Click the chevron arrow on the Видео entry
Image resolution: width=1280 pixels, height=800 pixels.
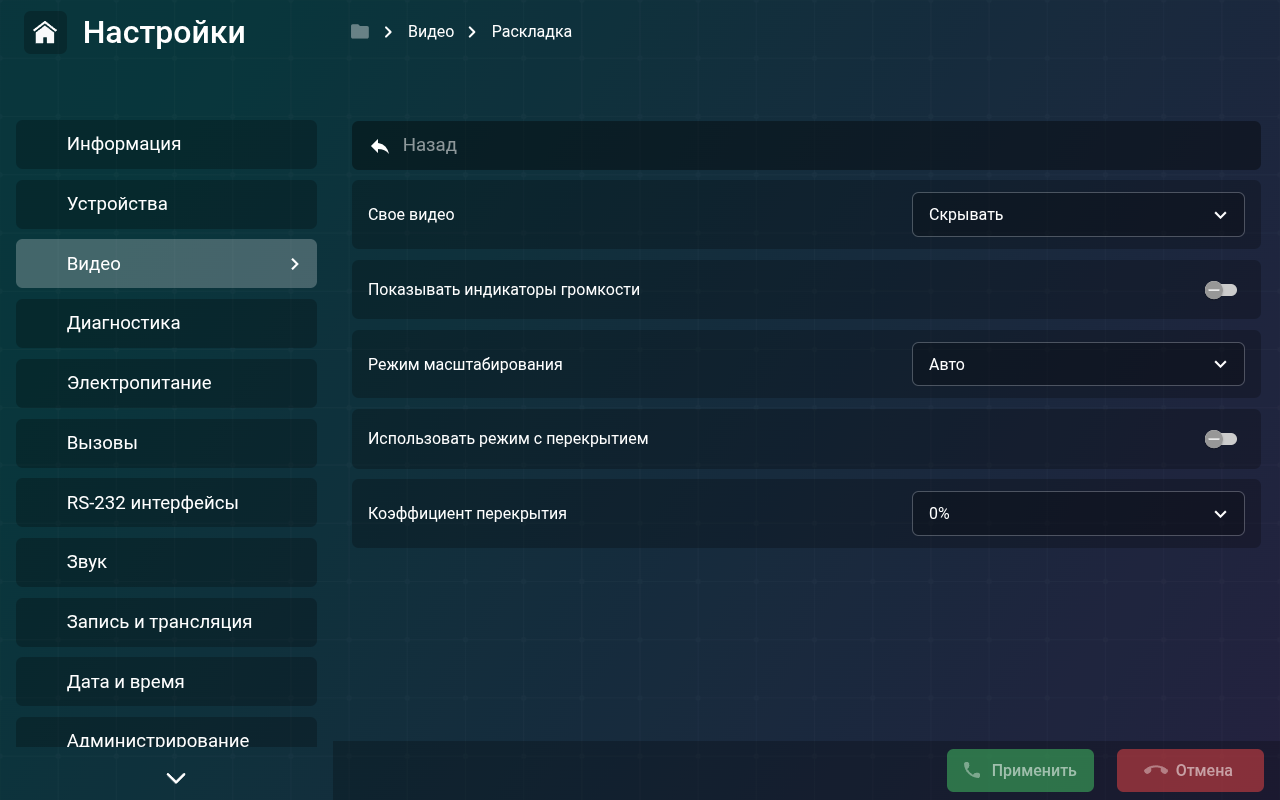tap(294, 264)
